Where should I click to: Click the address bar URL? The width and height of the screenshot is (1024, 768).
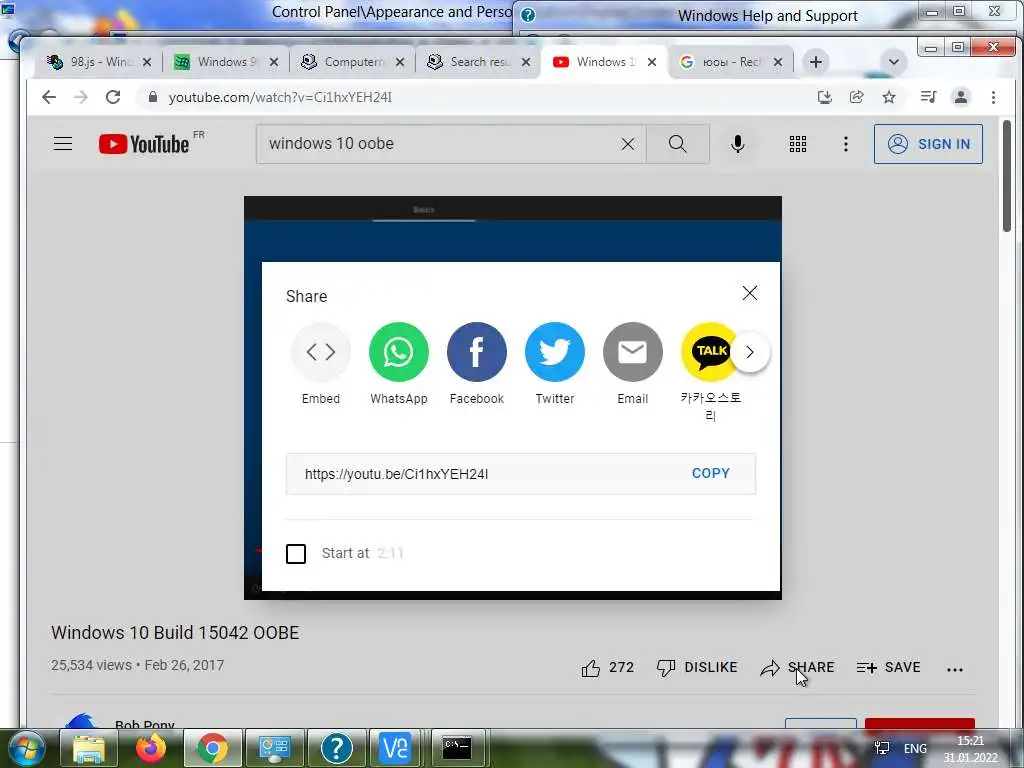pyautogui.click(x=280, y=97)
